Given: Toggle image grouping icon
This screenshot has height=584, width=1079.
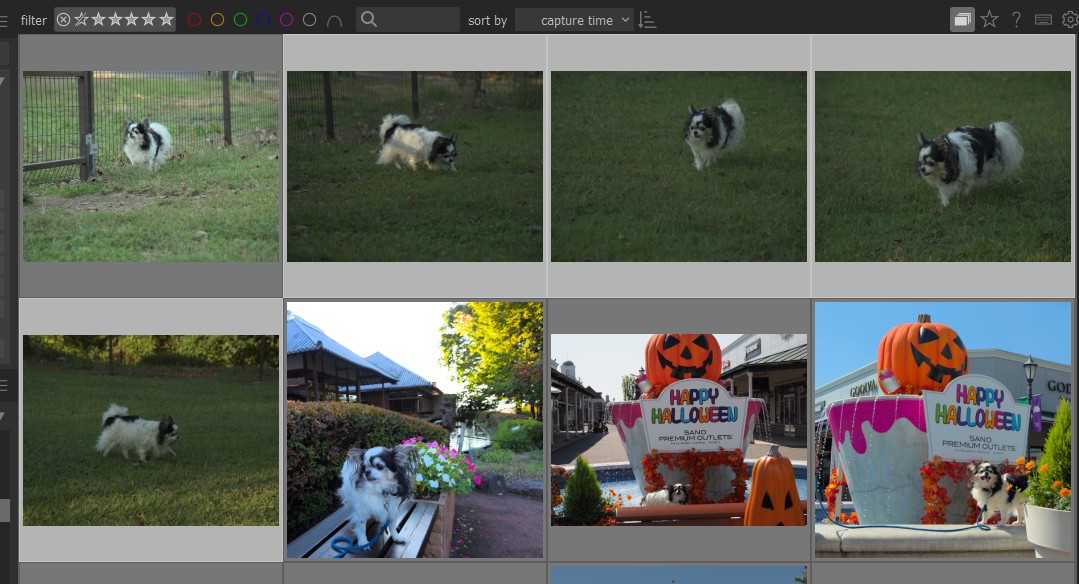Looking at the screenshot, I should click(962, 19).
